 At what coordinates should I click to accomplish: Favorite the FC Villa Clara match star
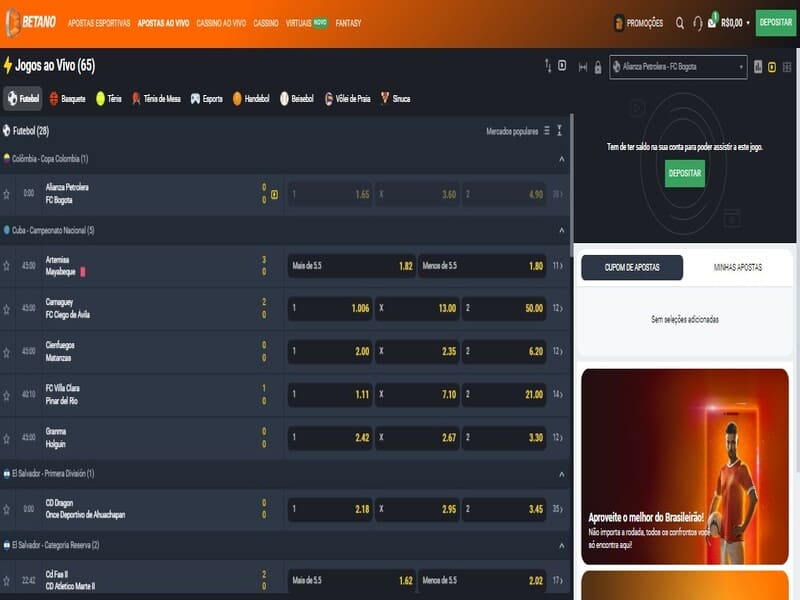[7, 395]
